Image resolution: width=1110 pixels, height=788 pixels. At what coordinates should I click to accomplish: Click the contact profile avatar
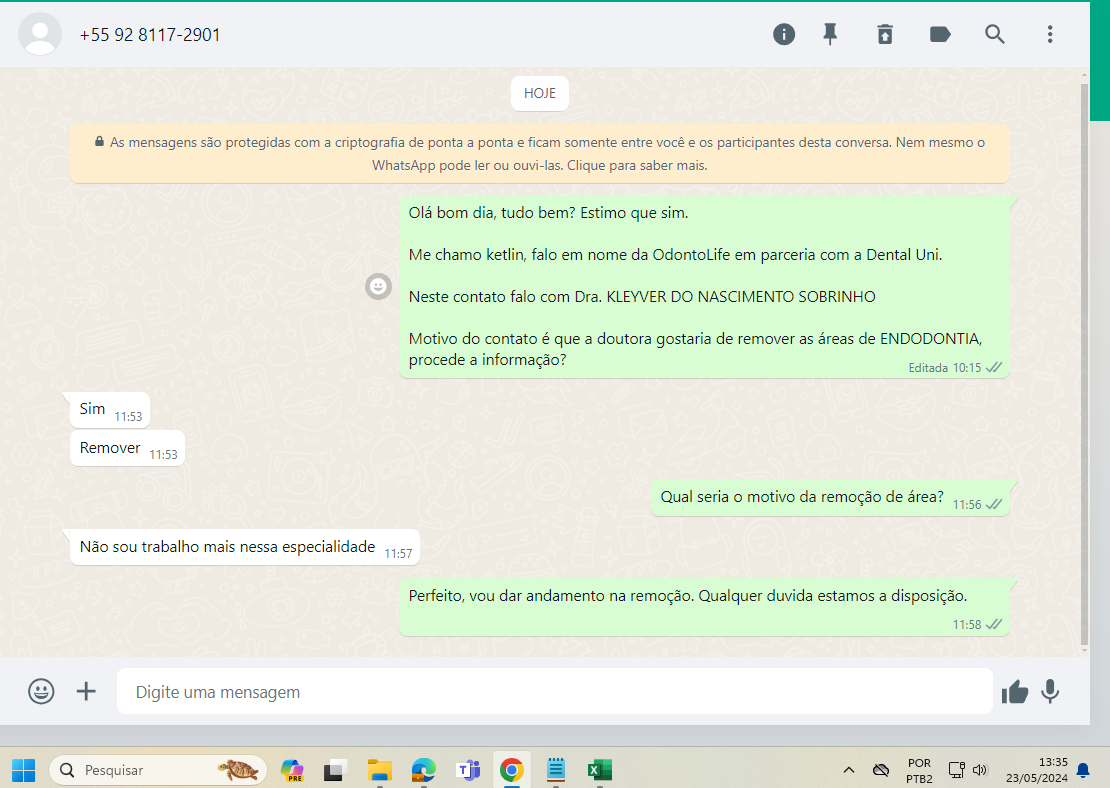pos(40,34)
